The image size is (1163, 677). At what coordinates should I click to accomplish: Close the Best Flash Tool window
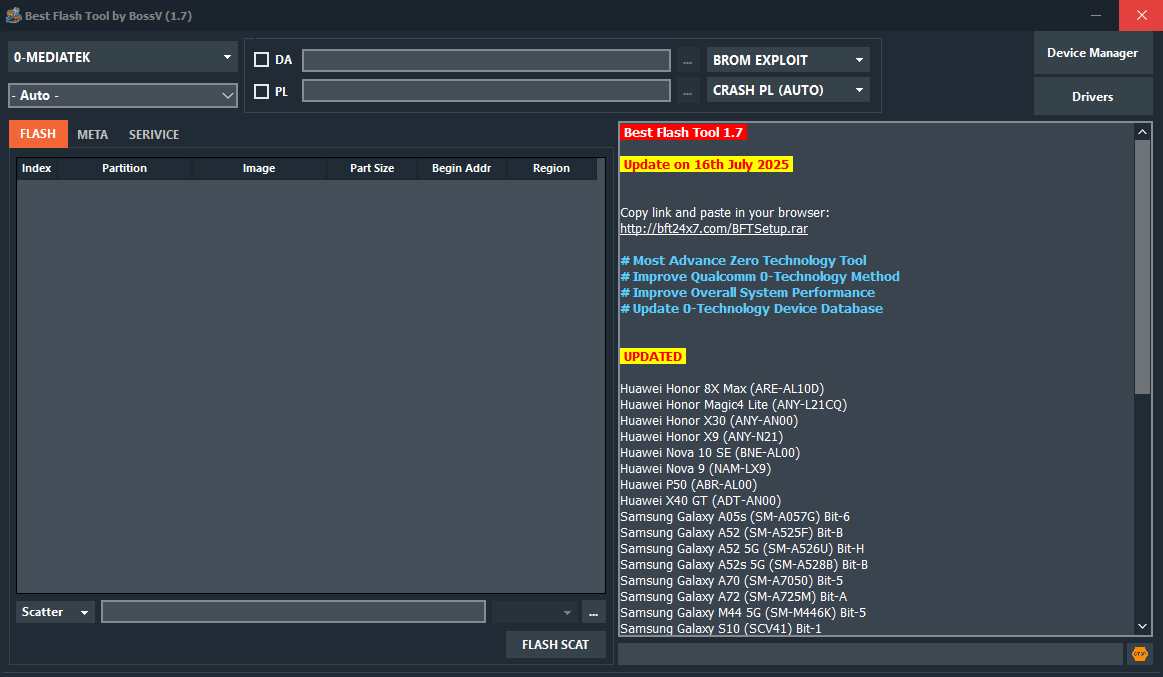point(1141,15)
